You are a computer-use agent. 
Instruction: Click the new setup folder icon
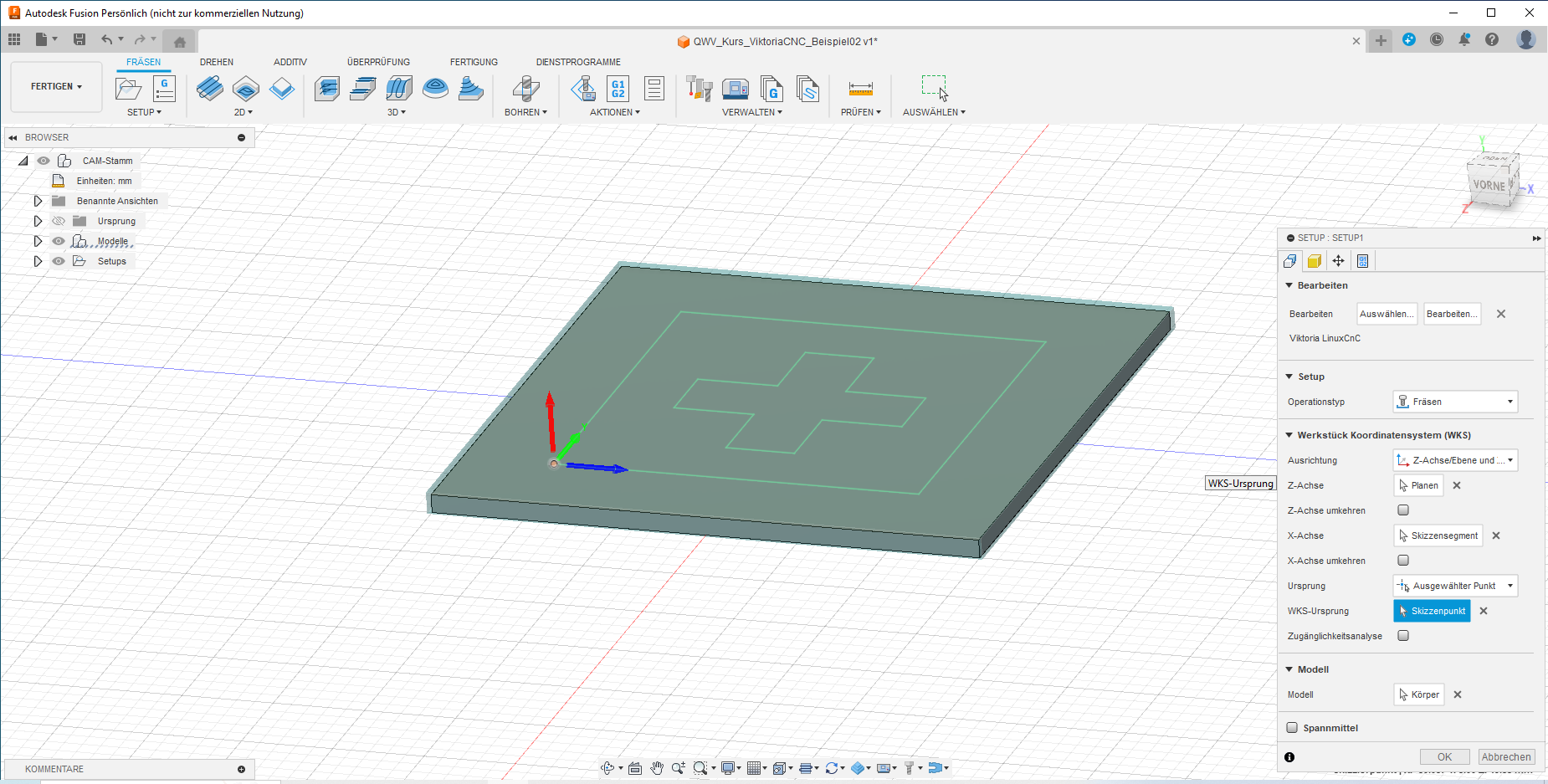click(x=128, y=89)
